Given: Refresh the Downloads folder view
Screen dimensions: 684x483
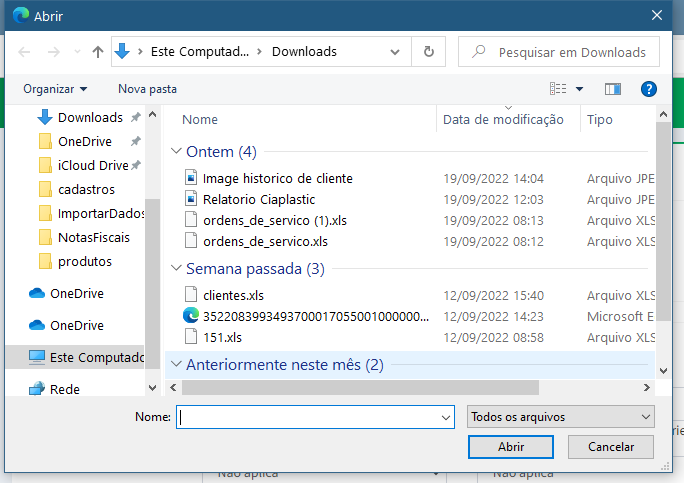Looking at the screenshot, I should (429, 52).
